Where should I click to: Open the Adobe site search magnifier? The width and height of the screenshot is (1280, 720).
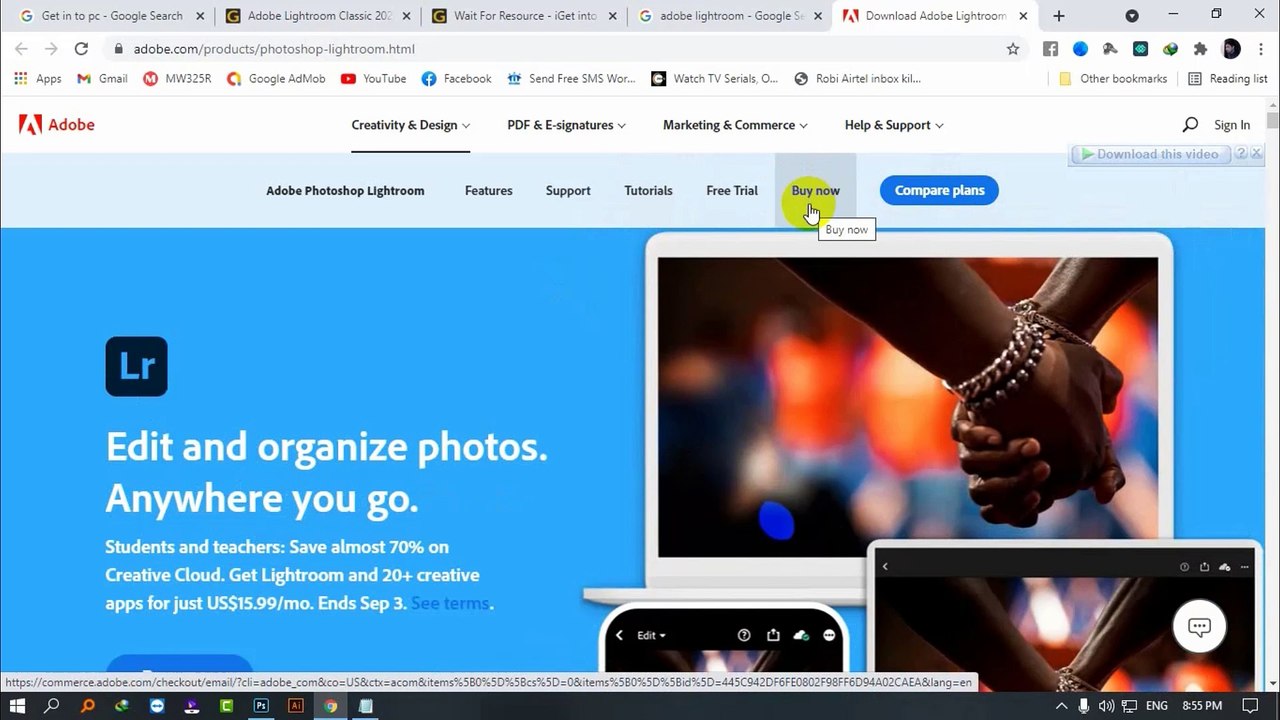[1190, 125]
